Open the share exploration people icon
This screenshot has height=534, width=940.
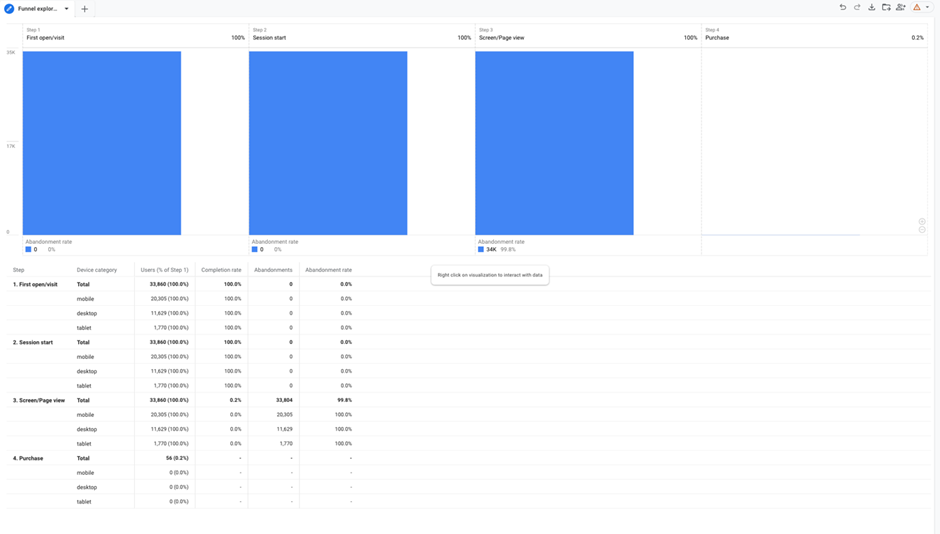(x=901, y=8)
